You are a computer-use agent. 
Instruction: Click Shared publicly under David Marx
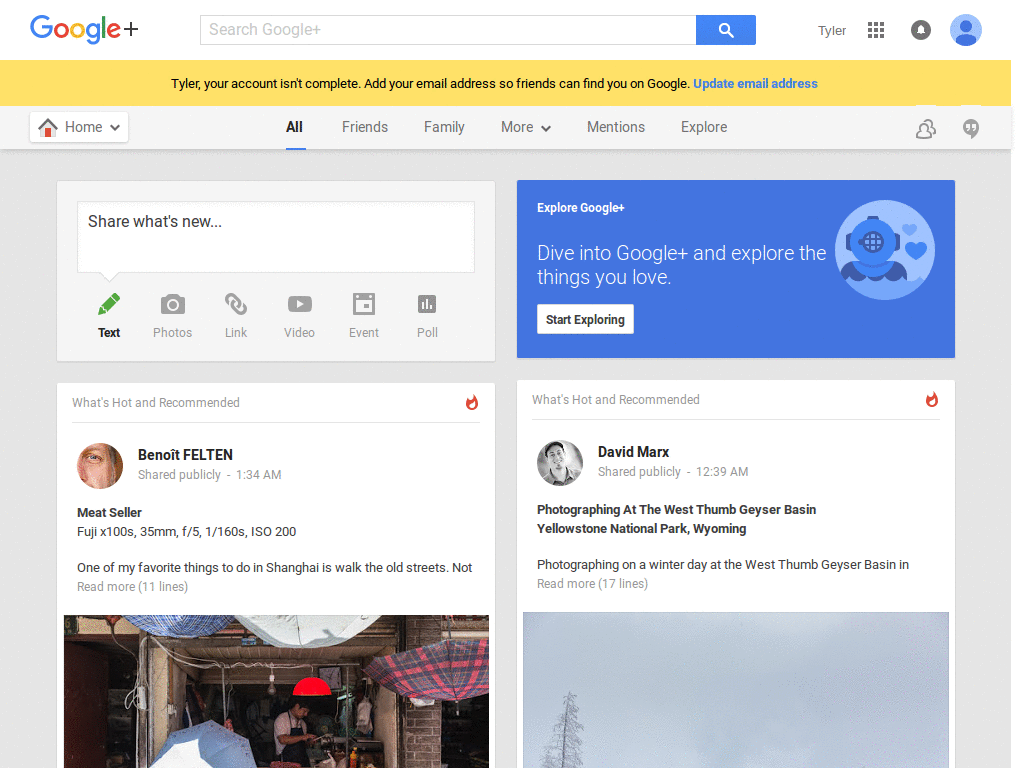click(x=639, y=472)
